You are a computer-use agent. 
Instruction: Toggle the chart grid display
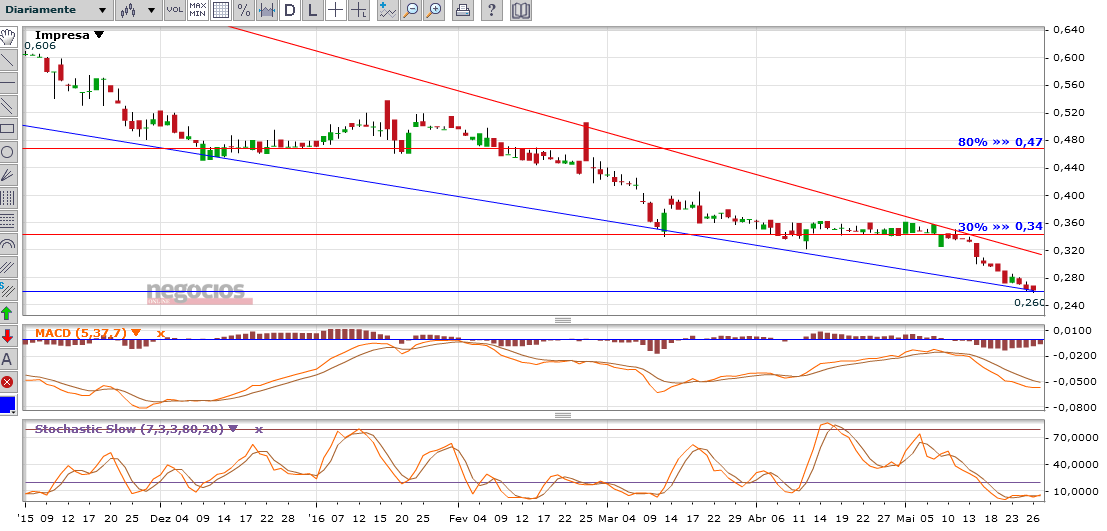coord(221,10)
